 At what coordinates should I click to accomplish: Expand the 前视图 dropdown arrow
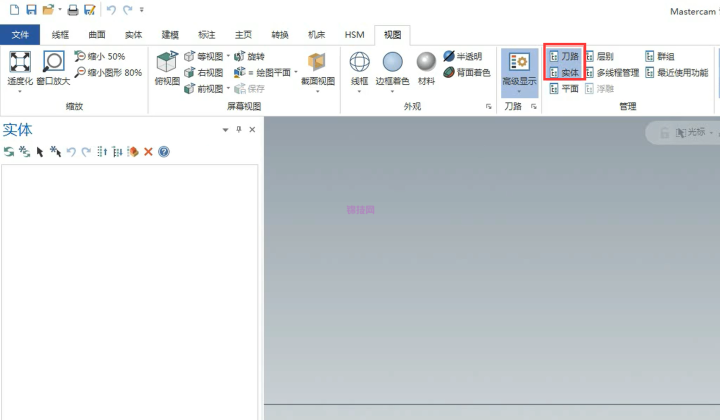coord(228,88)
